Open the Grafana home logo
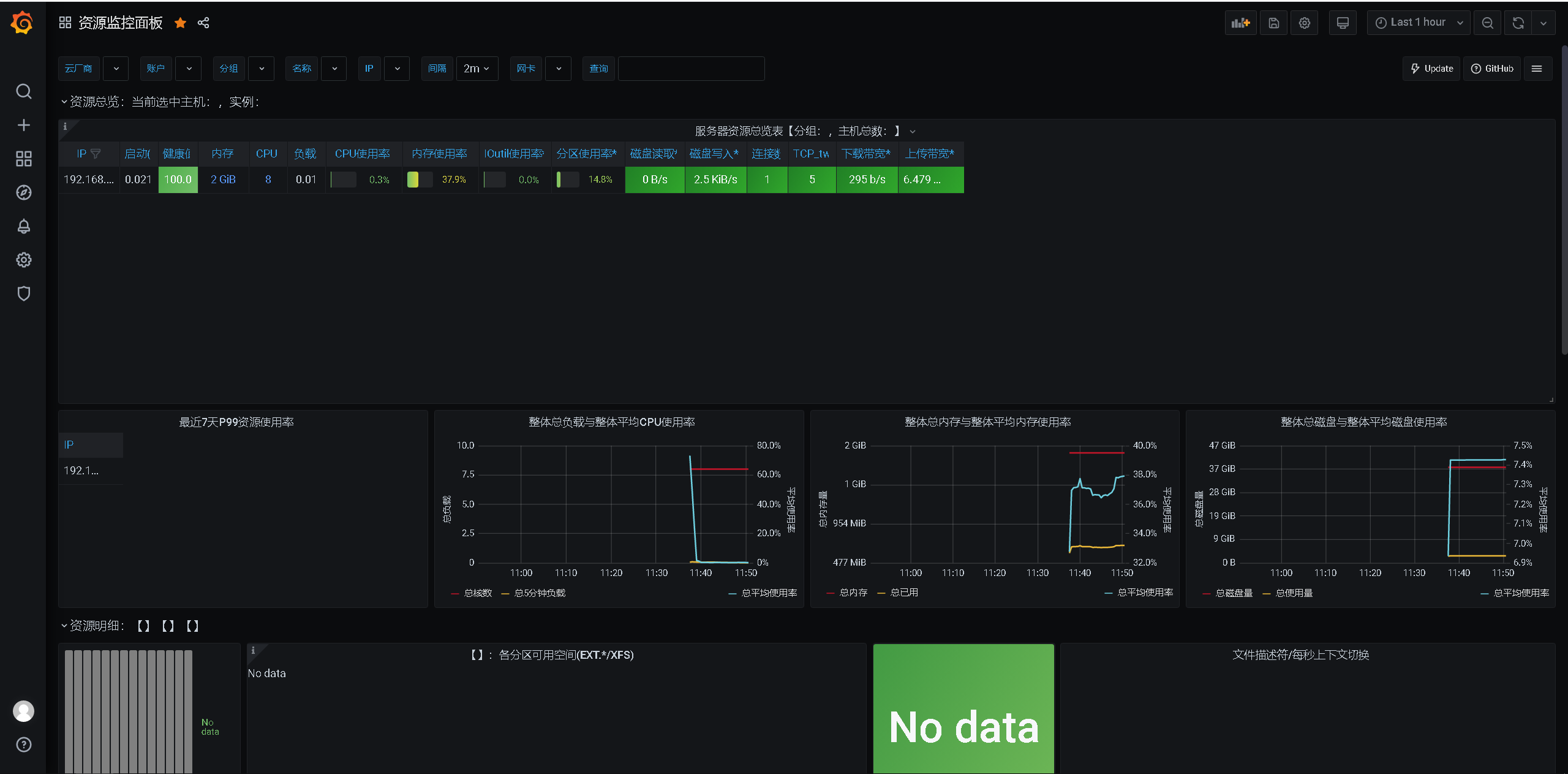1568x774 pixels. pos(23,23)
